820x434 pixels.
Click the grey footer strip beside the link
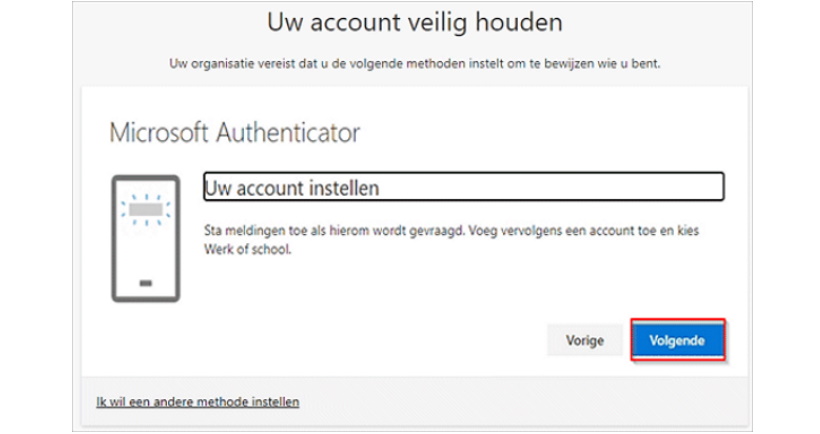pos(523,402)
